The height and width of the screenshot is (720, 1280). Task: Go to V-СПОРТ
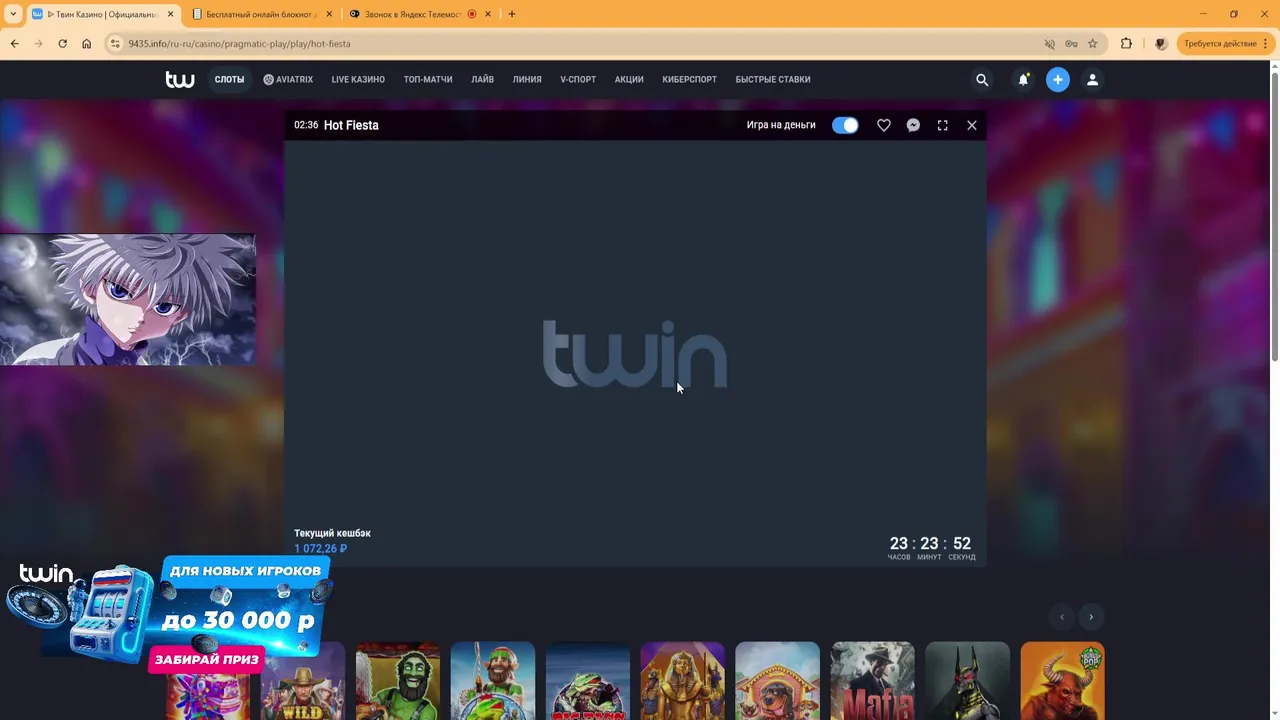[578, 80]
